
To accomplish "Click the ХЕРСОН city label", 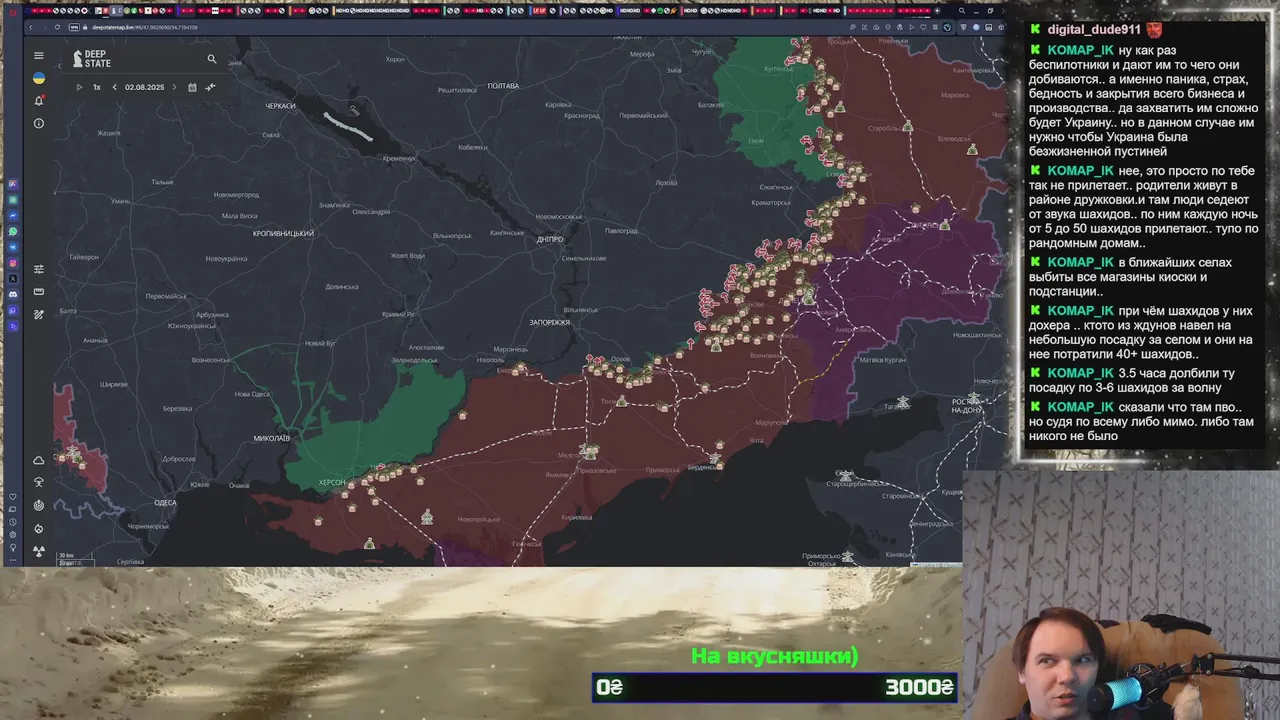I will [x=332, y=482].
